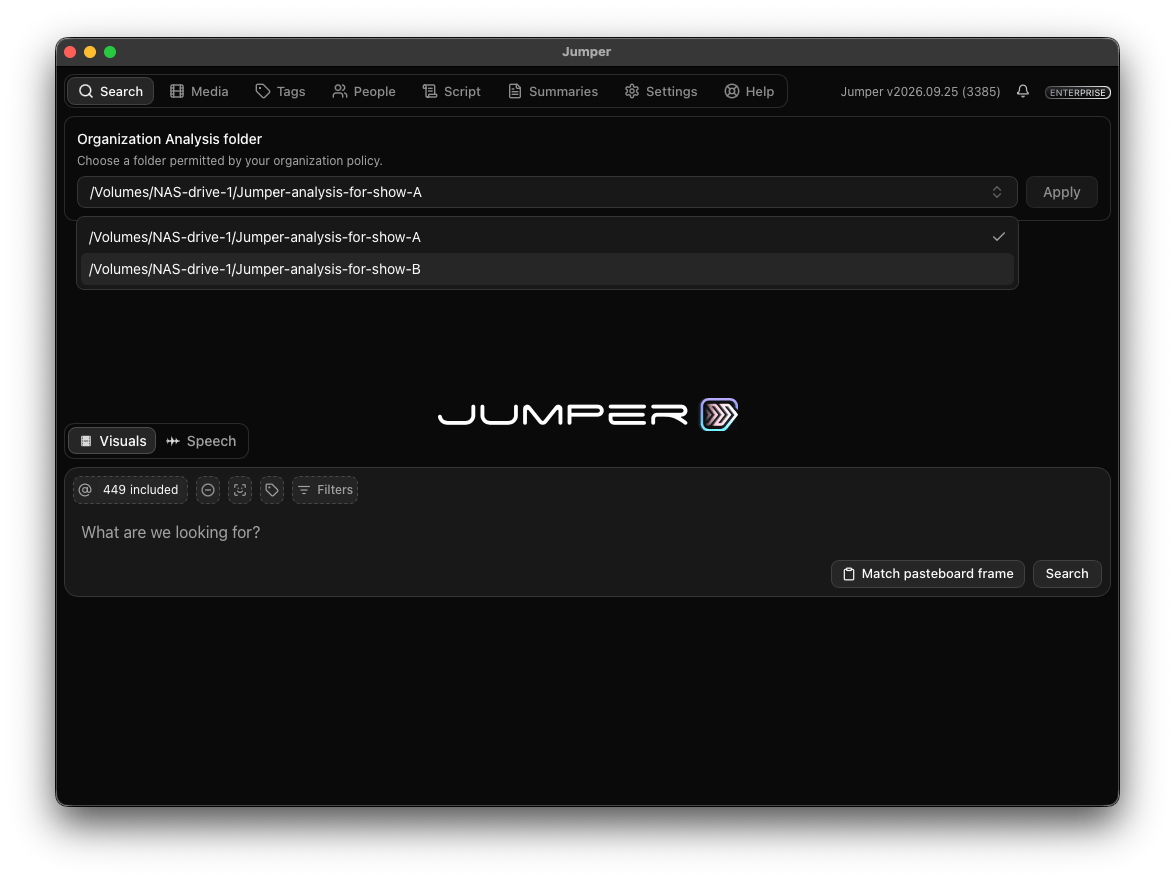This screenshot has width=1175, height=880.
Task: Click the Apply button
Action: click(1061, 193)
